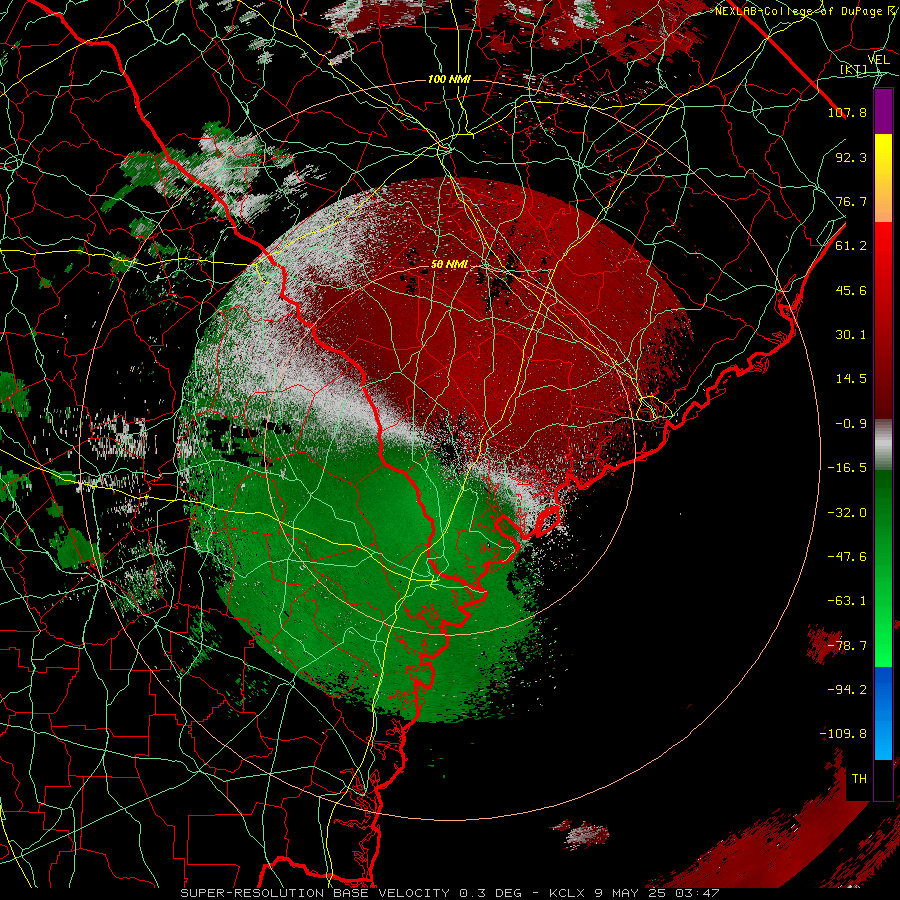Click the 61.2 scale value

pos(851,246)
